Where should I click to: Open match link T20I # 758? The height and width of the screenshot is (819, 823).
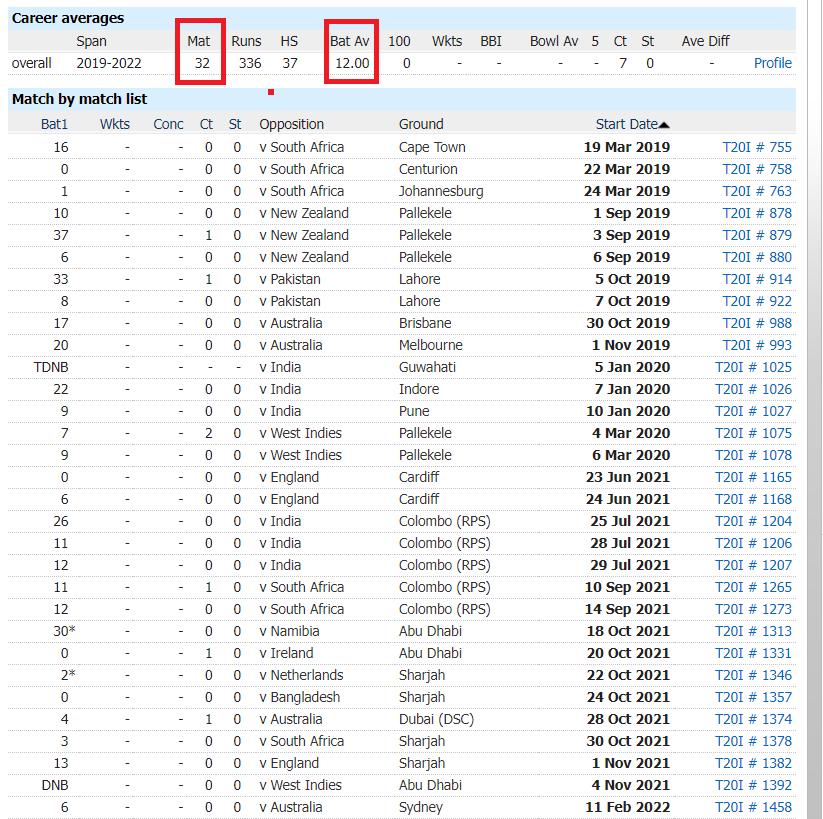tap(757, 169)
